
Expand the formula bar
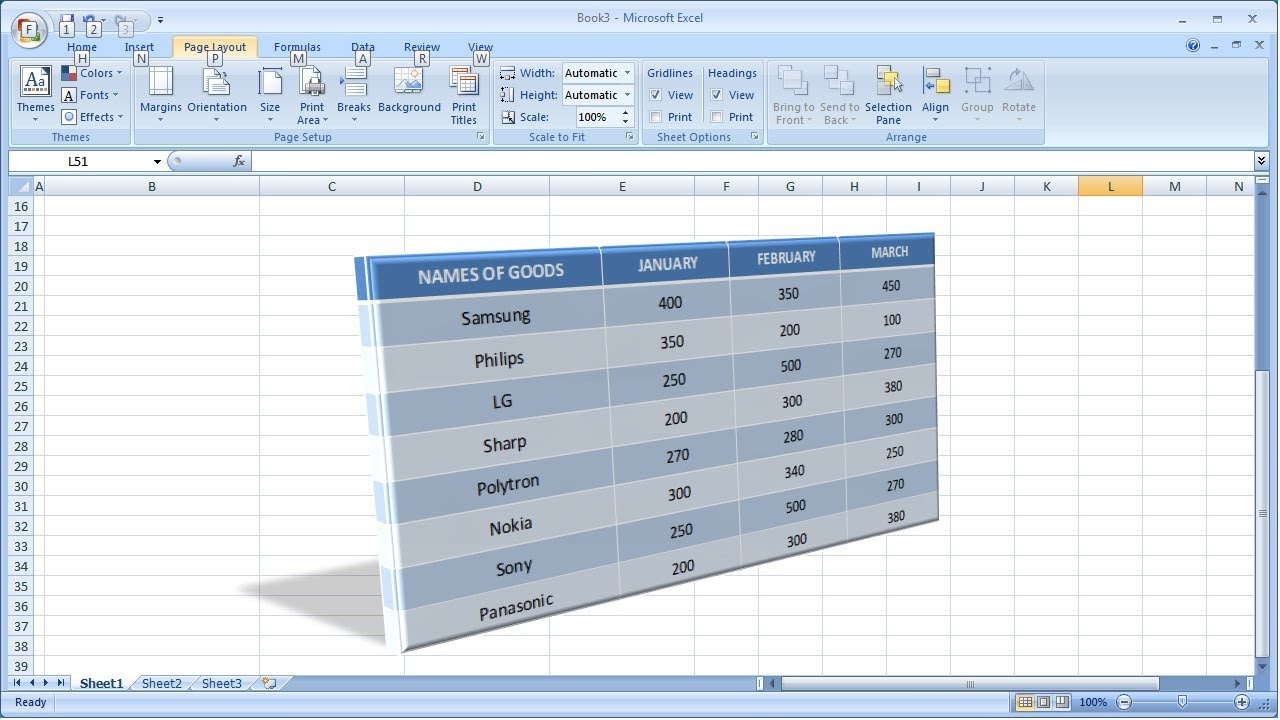coord(1261,161)
